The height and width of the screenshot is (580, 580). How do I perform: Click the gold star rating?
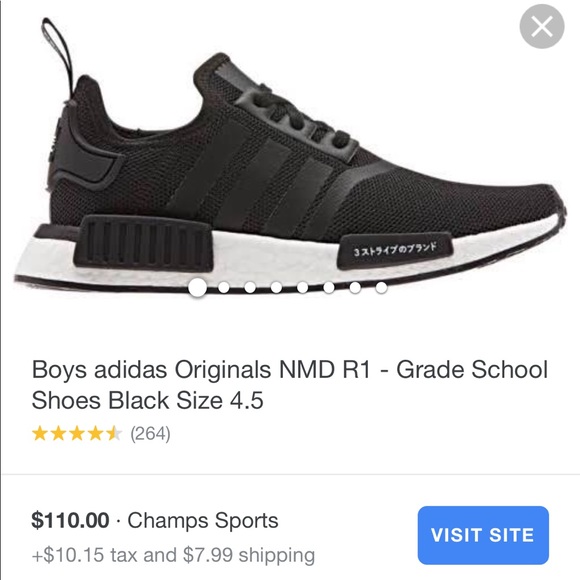point(77,434)
